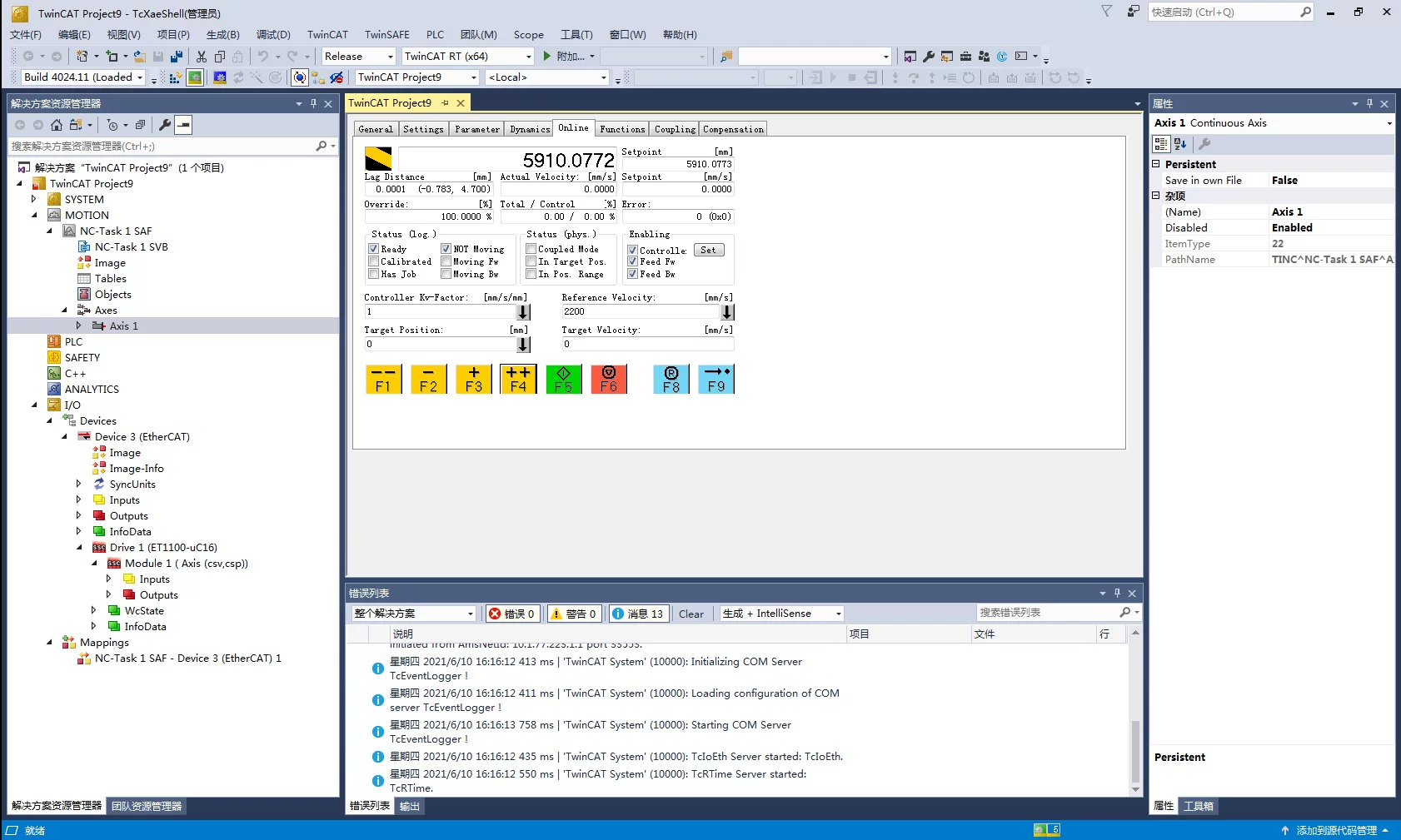Expand the SYSTEM tree node
The width and height of the screenshot is (1401, 840).
tap(34, 199)
